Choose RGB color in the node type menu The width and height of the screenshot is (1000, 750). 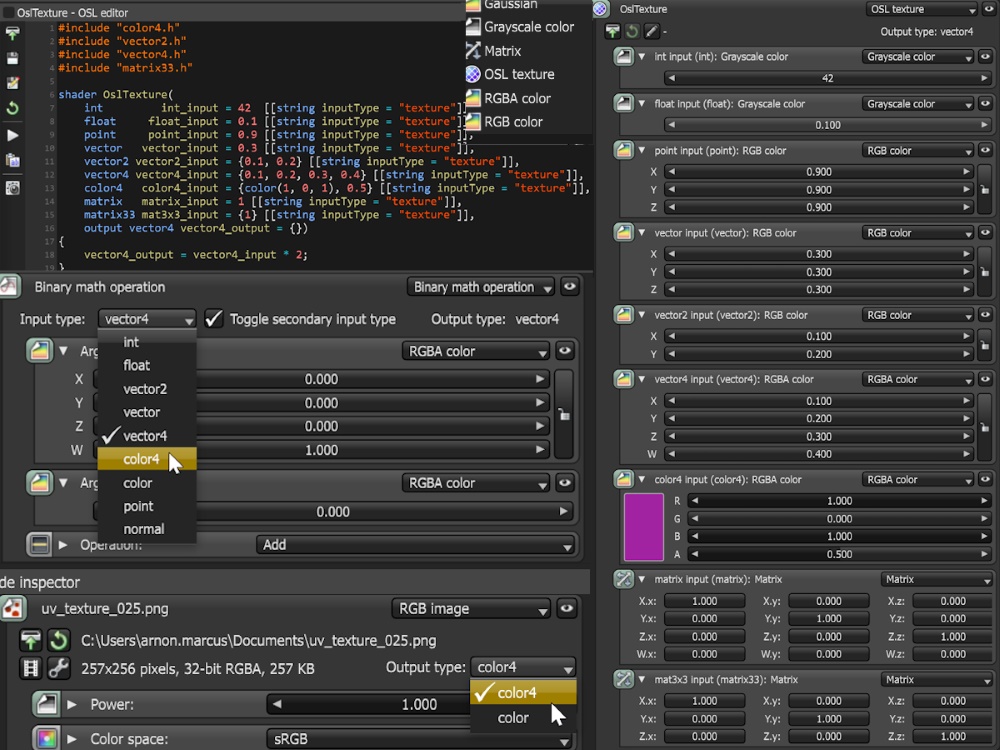(x=513, y=121)
